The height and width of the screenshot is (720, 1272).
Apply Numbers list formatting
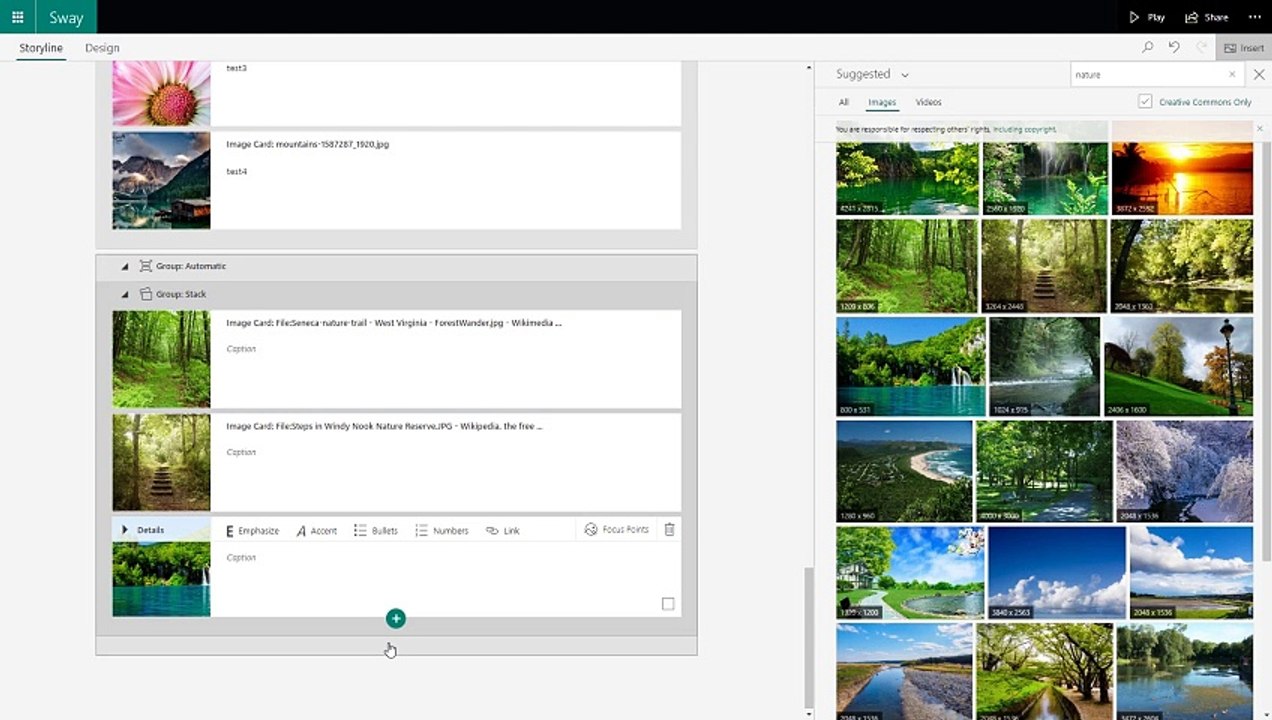[442, 530]
